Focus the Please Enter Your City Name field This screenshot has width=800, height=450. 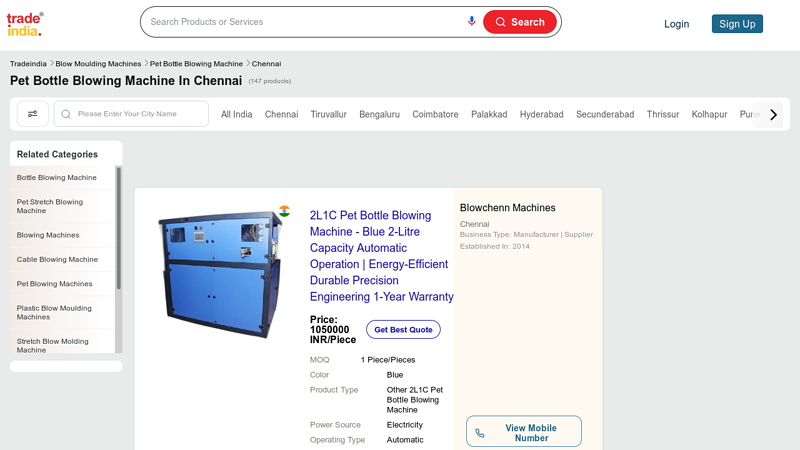tap(131, 114)
